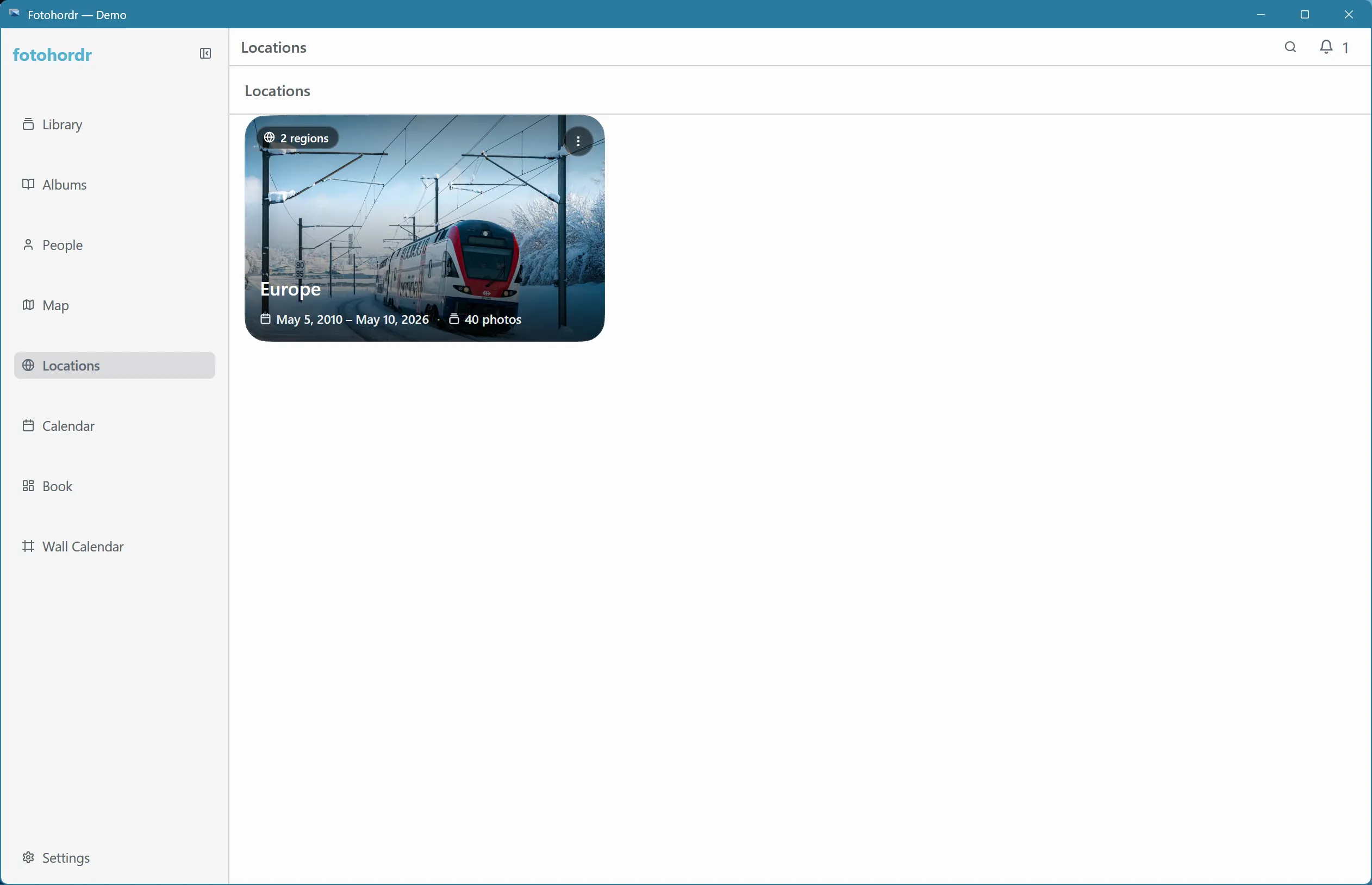Click the Library sidebar icon
1372x885 pixels.
coord(28,124)
